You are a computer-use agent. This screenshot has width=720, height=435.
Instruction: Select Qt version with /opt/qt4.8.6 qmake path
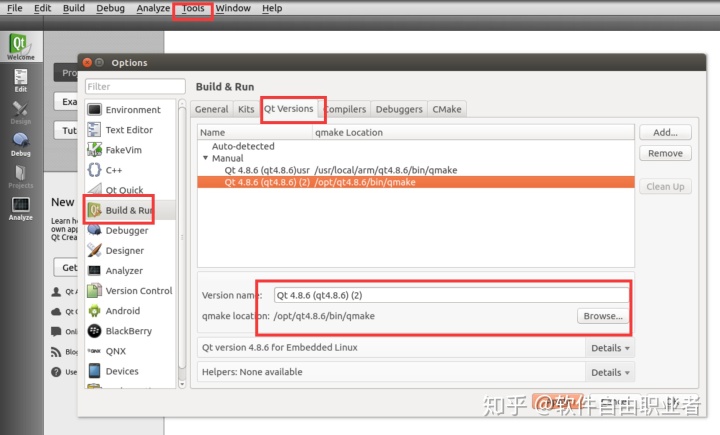[x=416, y=182]
